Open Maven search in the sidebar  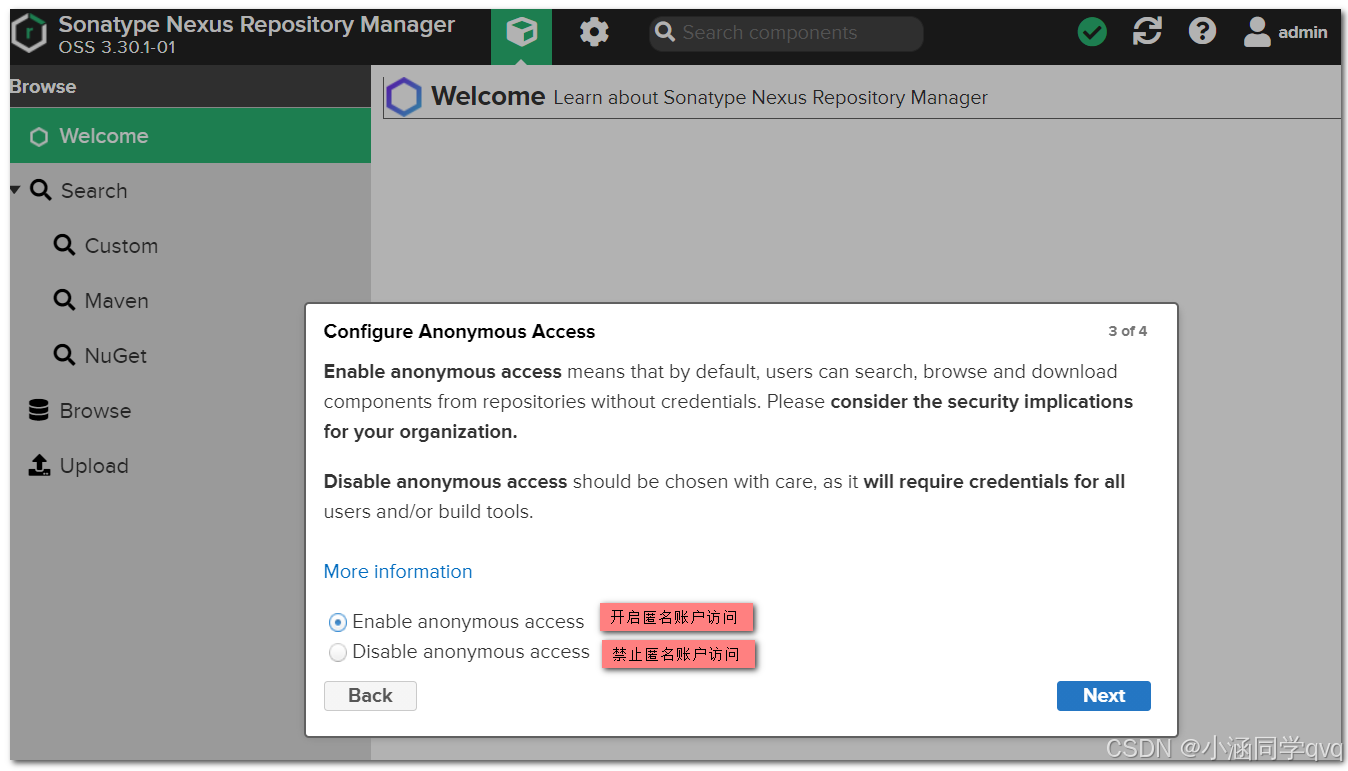click(190, 300)
